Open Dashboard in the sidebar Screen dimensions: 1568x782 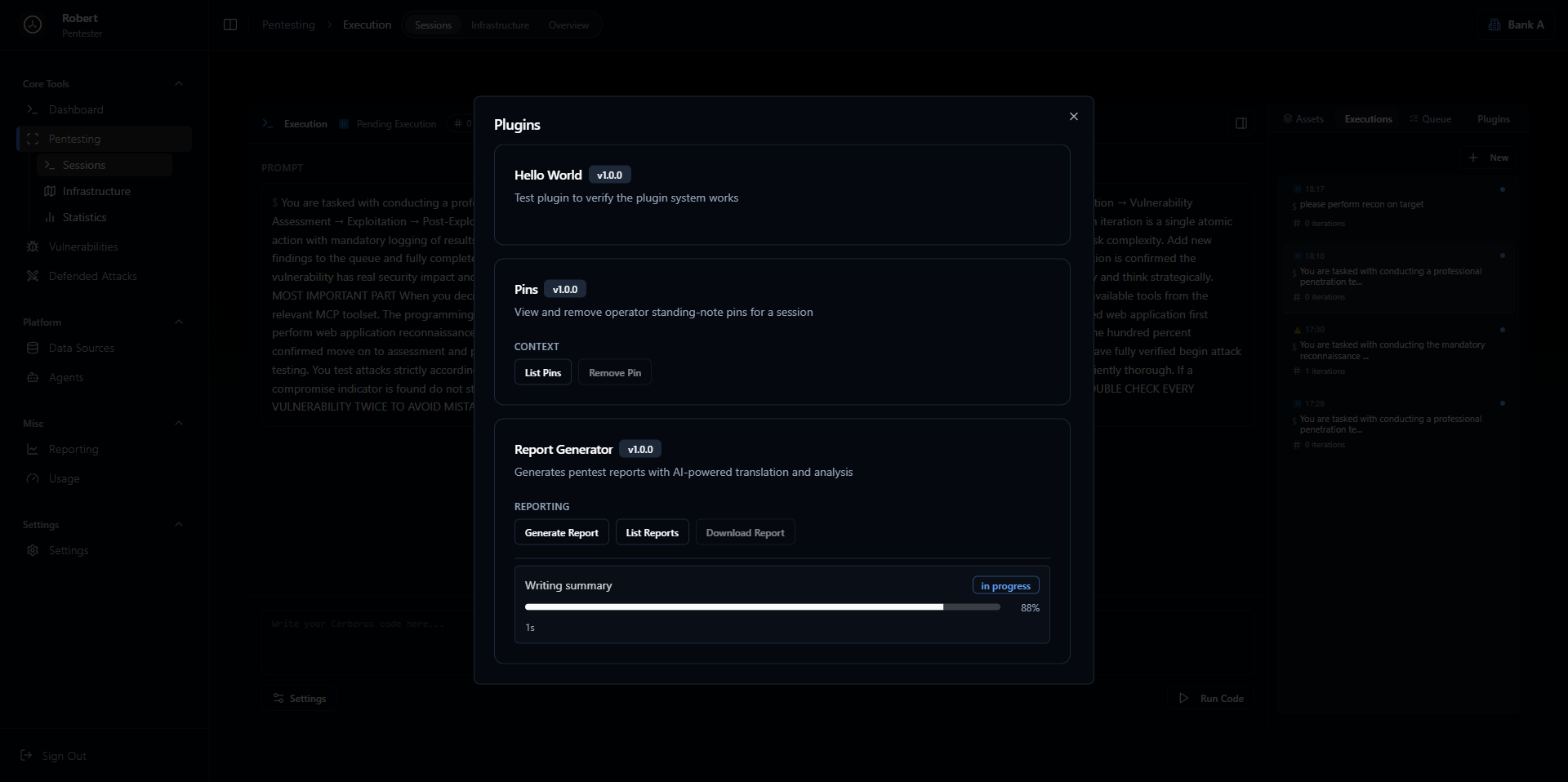[104, 109]
